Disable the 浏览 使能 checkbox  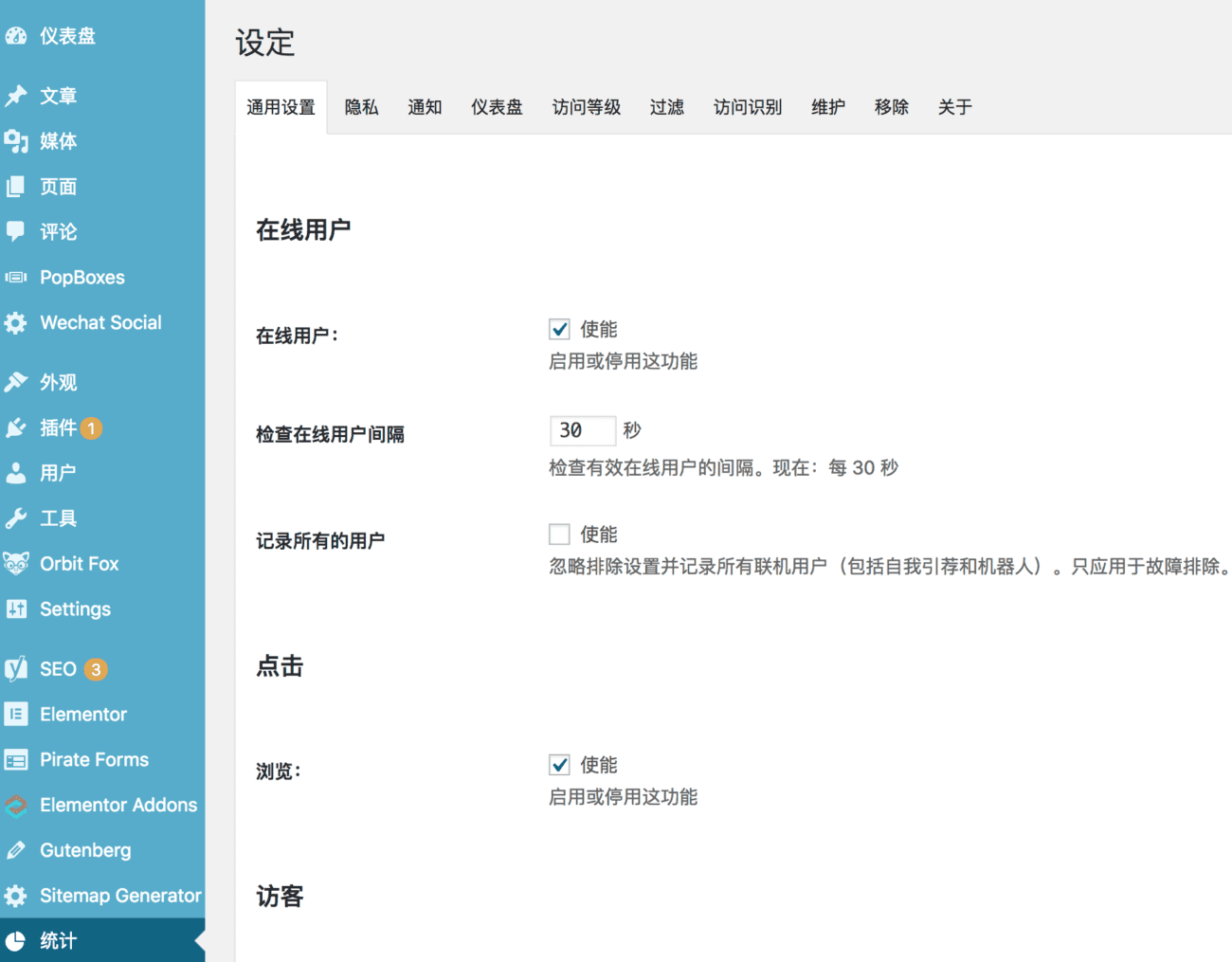pos(559,764)
